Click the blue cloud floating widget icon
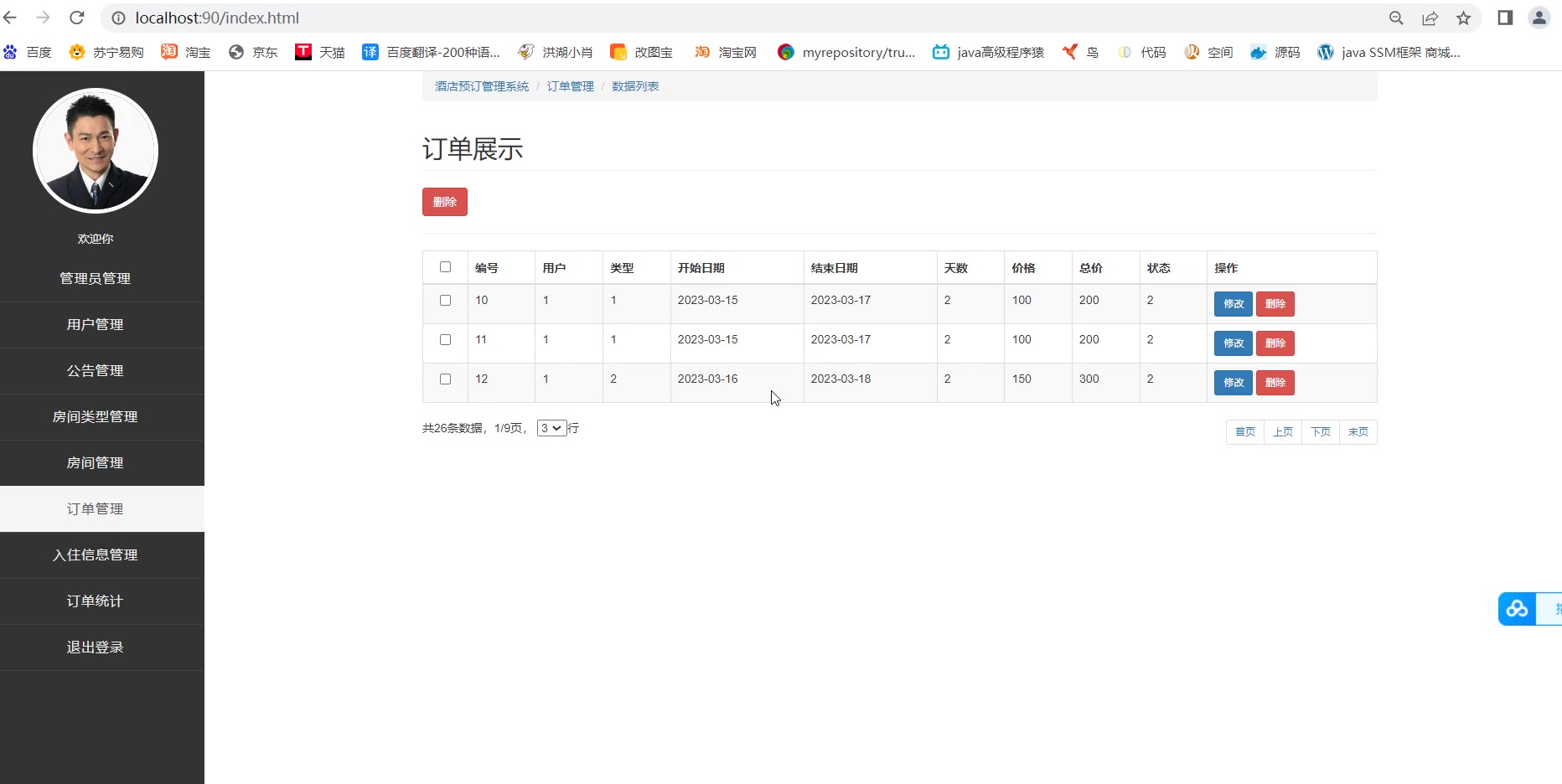Screen dimensions: 1562x784 coord(1517,609)
